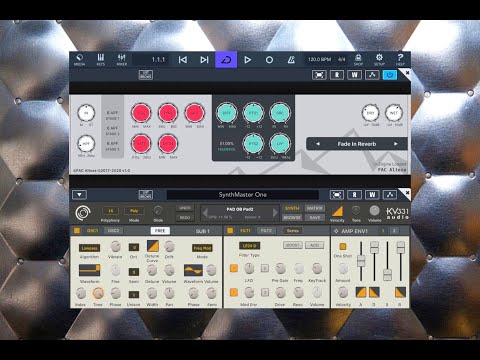This screenshot has width=480, height=360.
Task: Enable automation Read (R) on SynthMaster One
Action: pos(354,194)
